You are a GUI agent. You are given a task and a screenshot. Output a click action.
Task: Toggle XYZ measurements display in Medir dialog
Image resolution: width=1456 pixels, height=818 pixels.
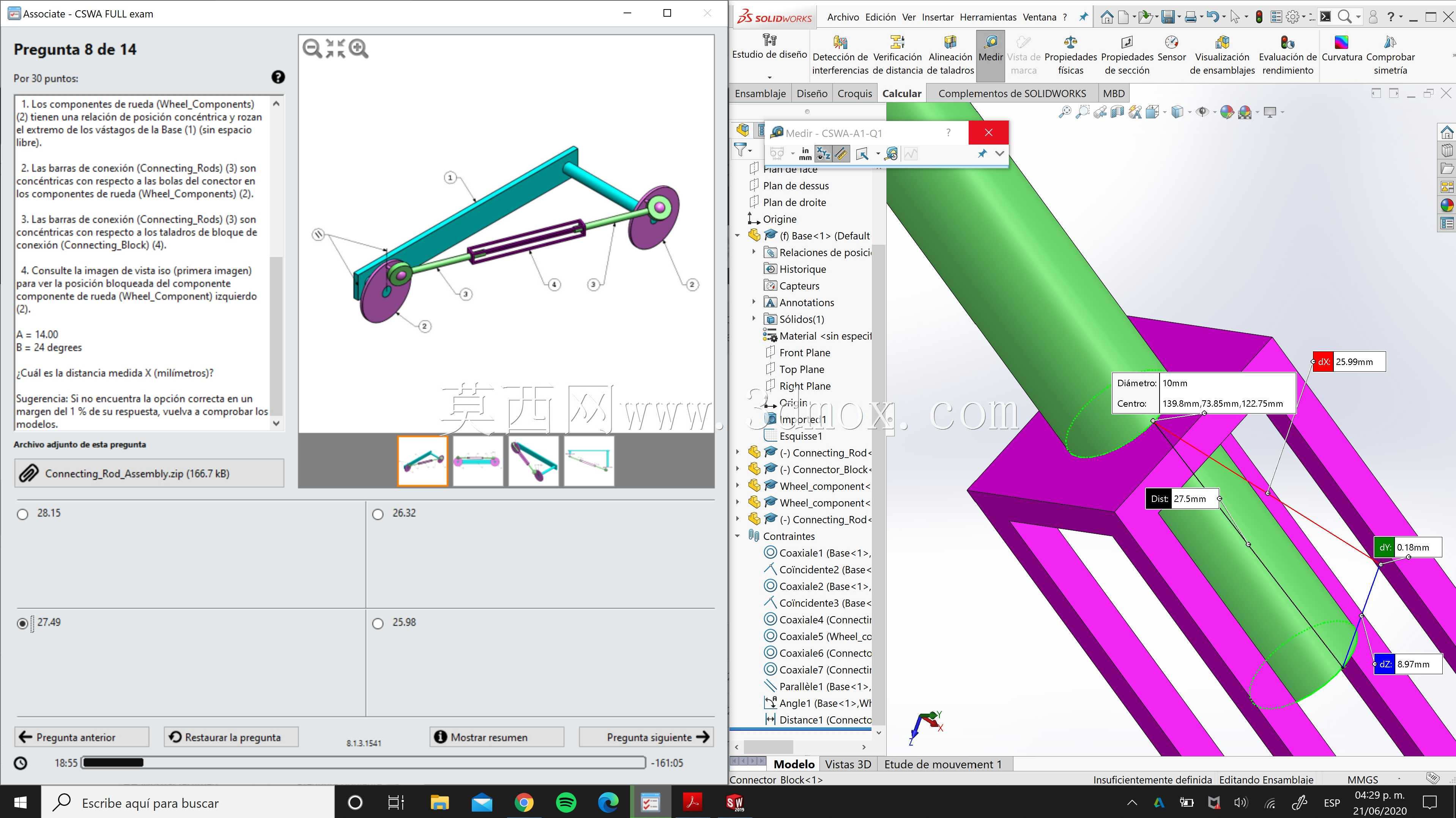(824, 154)
